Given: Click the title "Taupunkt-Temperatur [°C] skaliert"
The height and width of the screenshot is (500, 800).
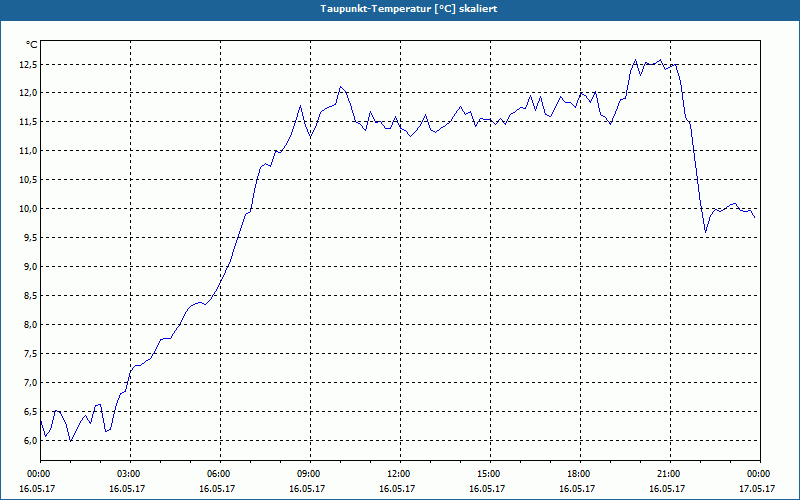Looking at the screenshot, I should tap(408, 9).
